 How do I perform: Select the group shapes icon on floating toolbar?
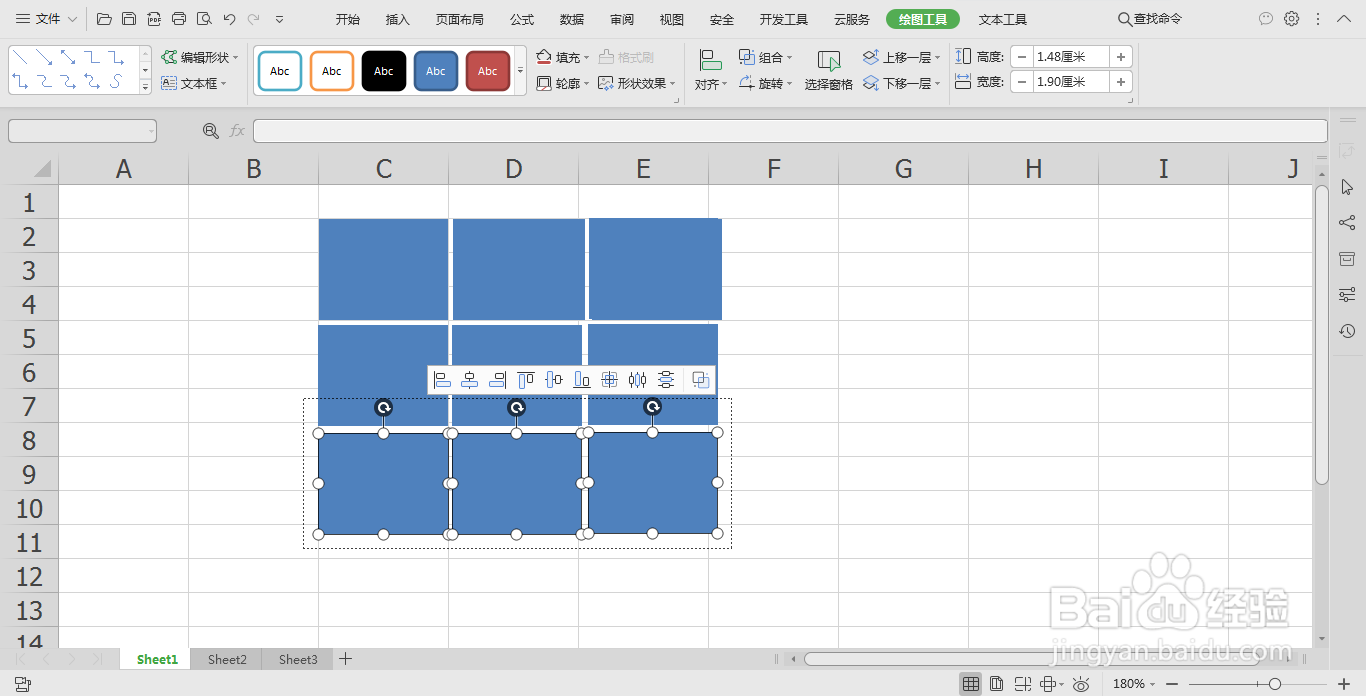click(700, 379)
